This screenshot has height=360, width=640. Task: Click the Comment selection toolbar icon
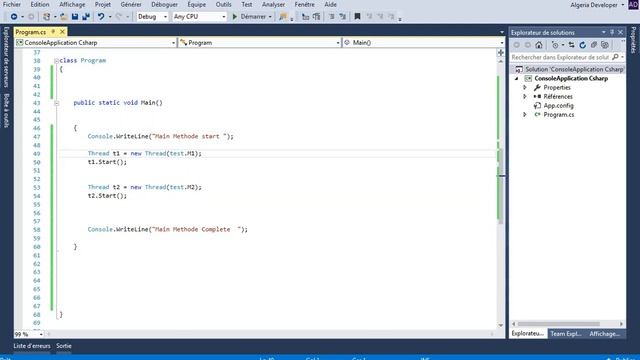332,17
